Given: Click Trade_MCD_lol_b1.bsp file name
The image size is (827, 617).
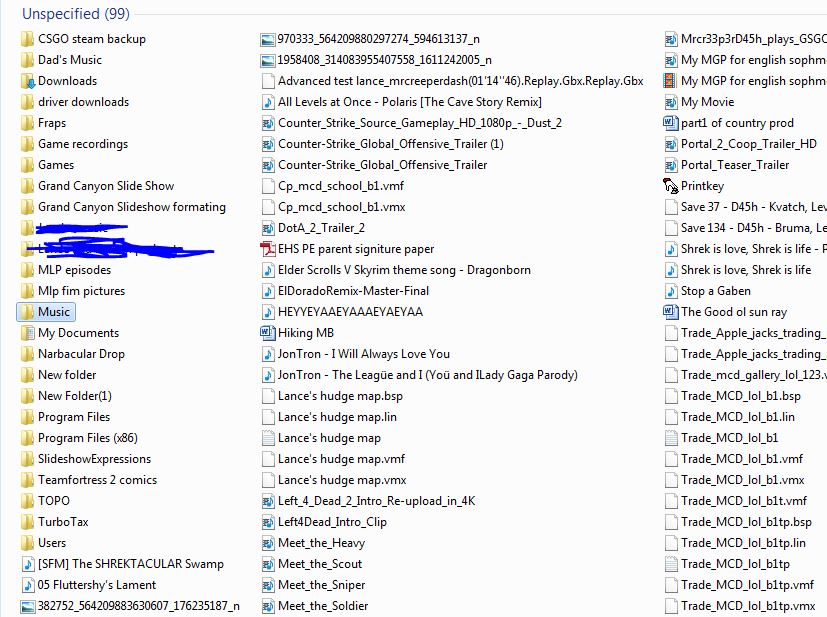Looking at the screenshot, I should [741, 396].
